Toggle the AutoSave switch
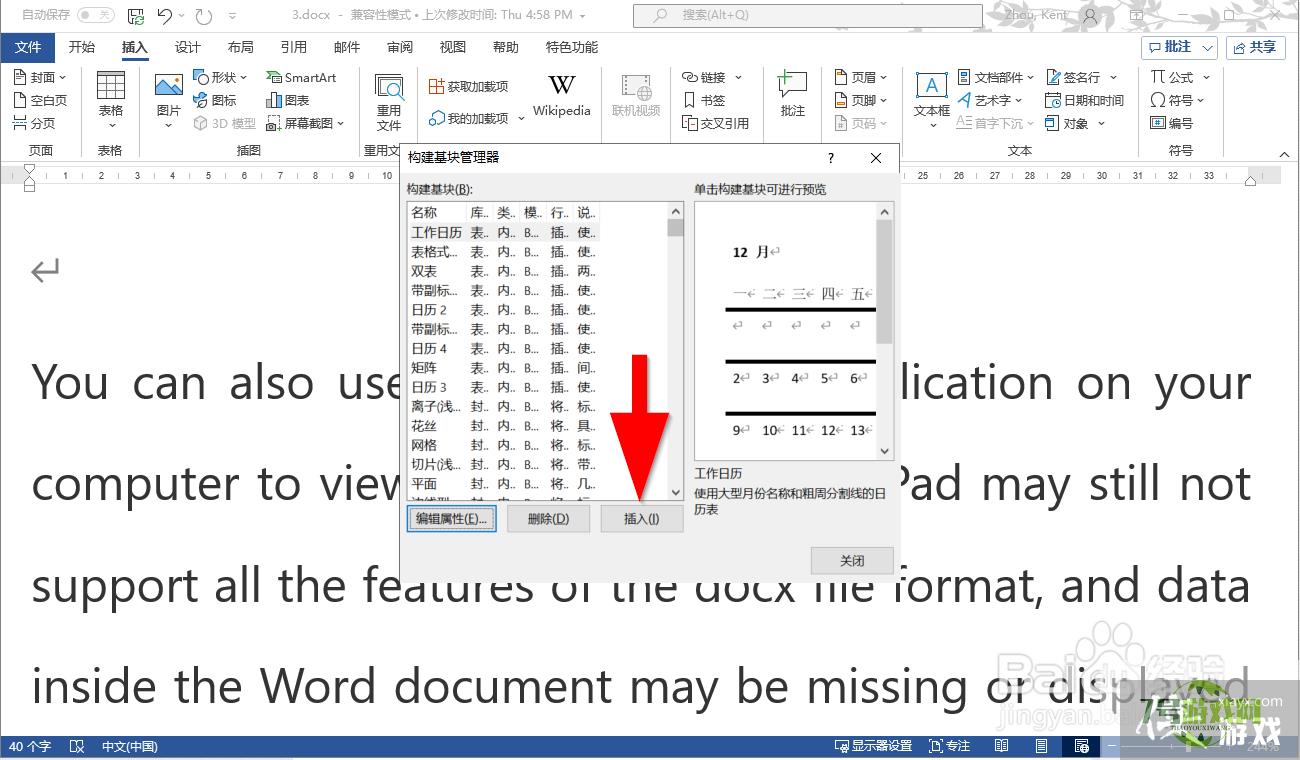 click(x=96, y=15)
